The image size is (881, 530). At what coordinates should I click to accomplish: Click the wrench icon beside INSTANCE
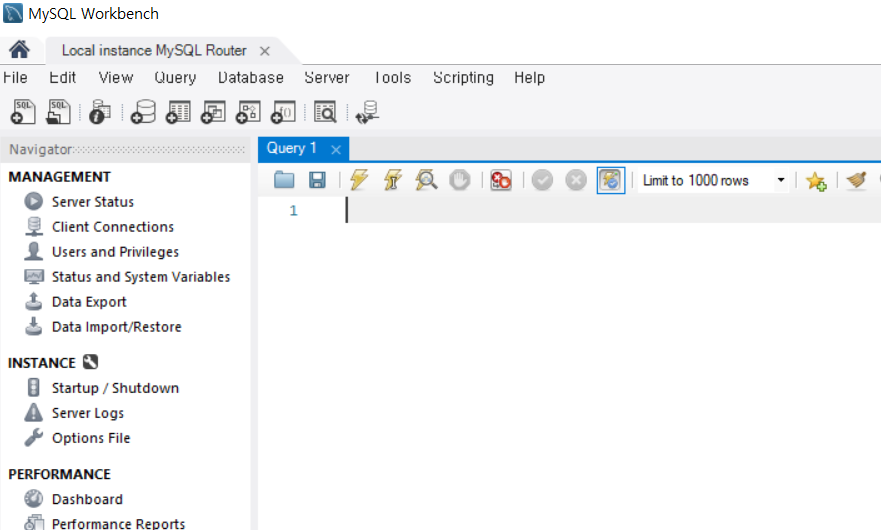pos(90,362)
